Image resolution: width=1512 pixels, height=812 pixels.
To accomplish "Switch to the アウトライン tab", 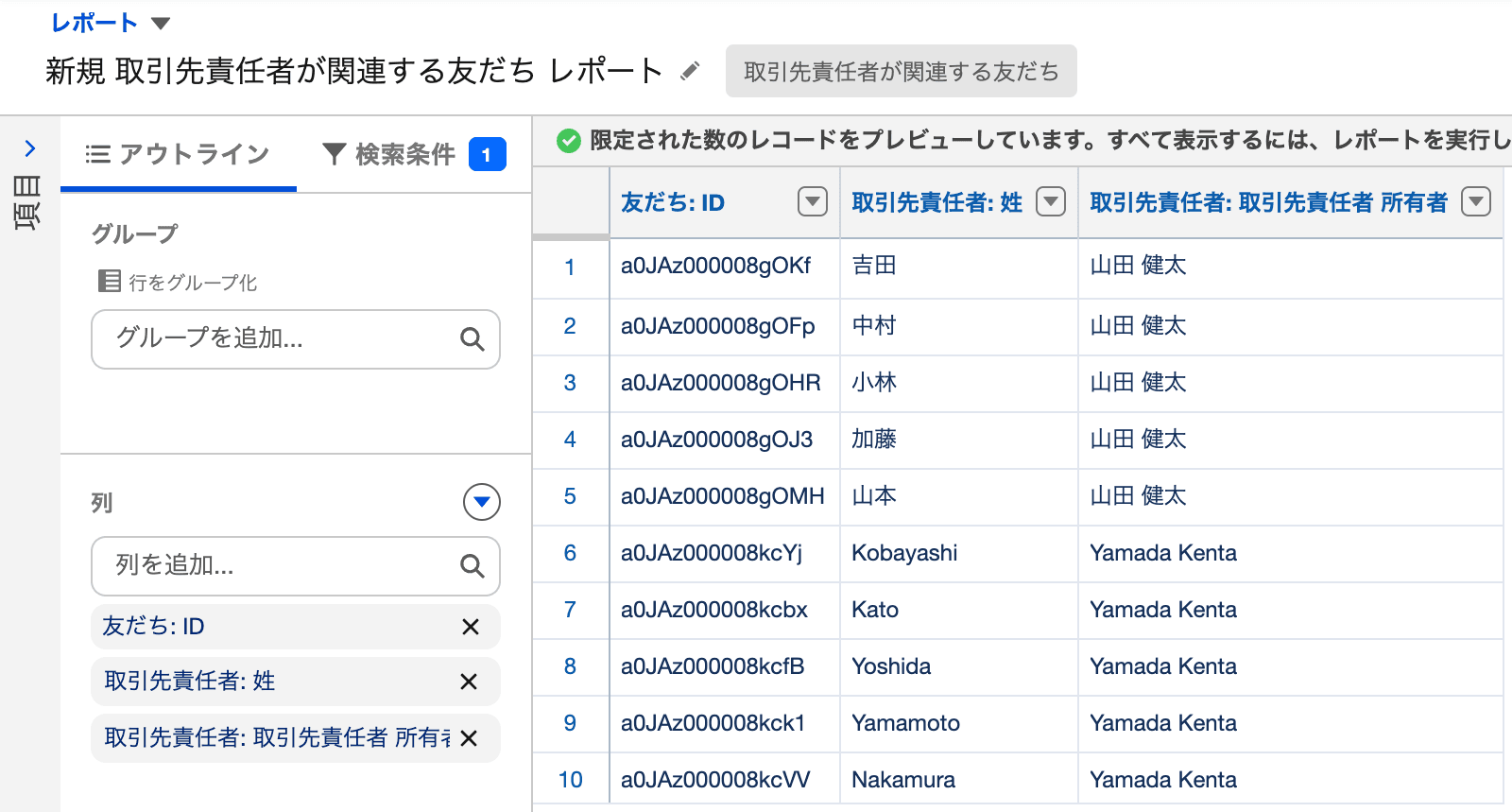I will pos(179,154).
